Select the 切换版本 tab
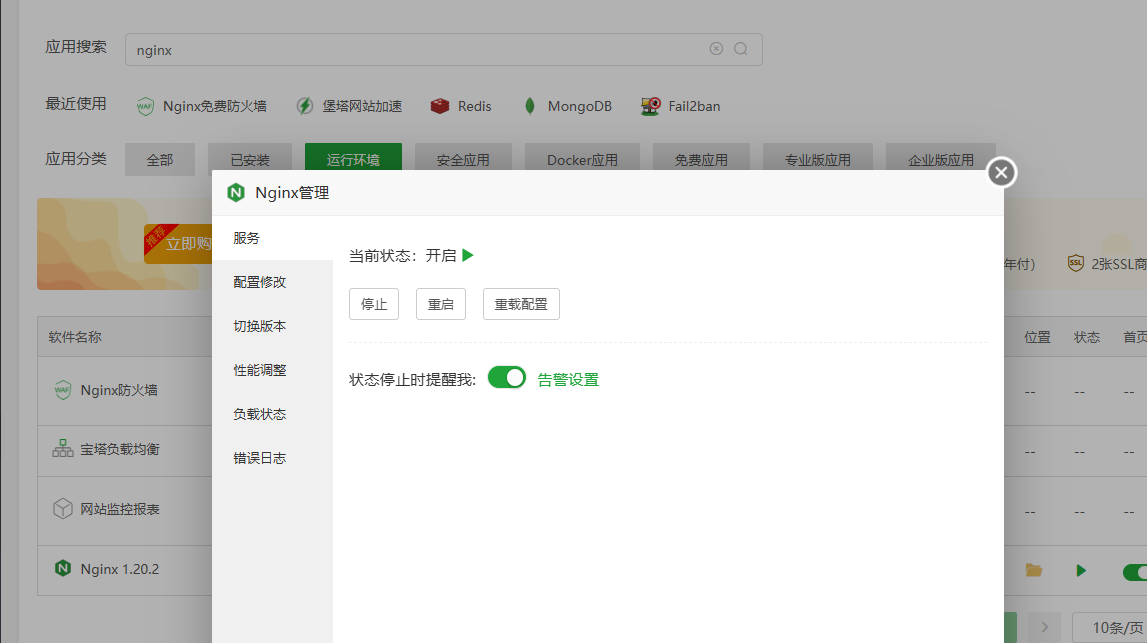This screenshot has width=1147, height=643. [272, 326]
